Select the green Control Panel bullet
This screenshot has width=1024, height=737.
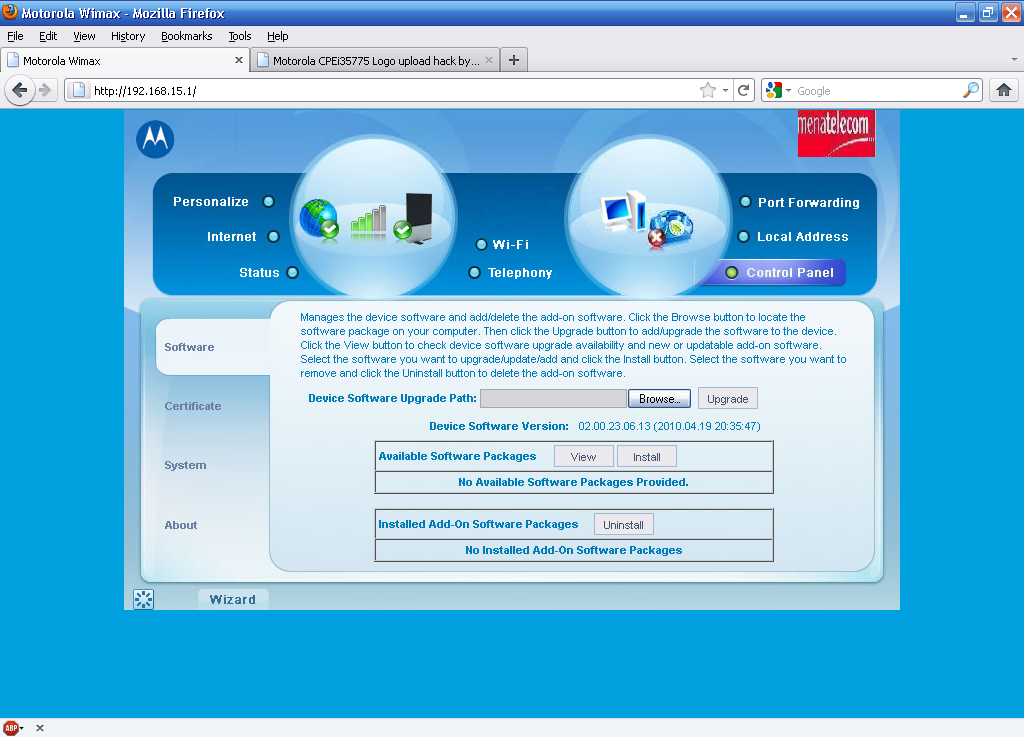731,272
